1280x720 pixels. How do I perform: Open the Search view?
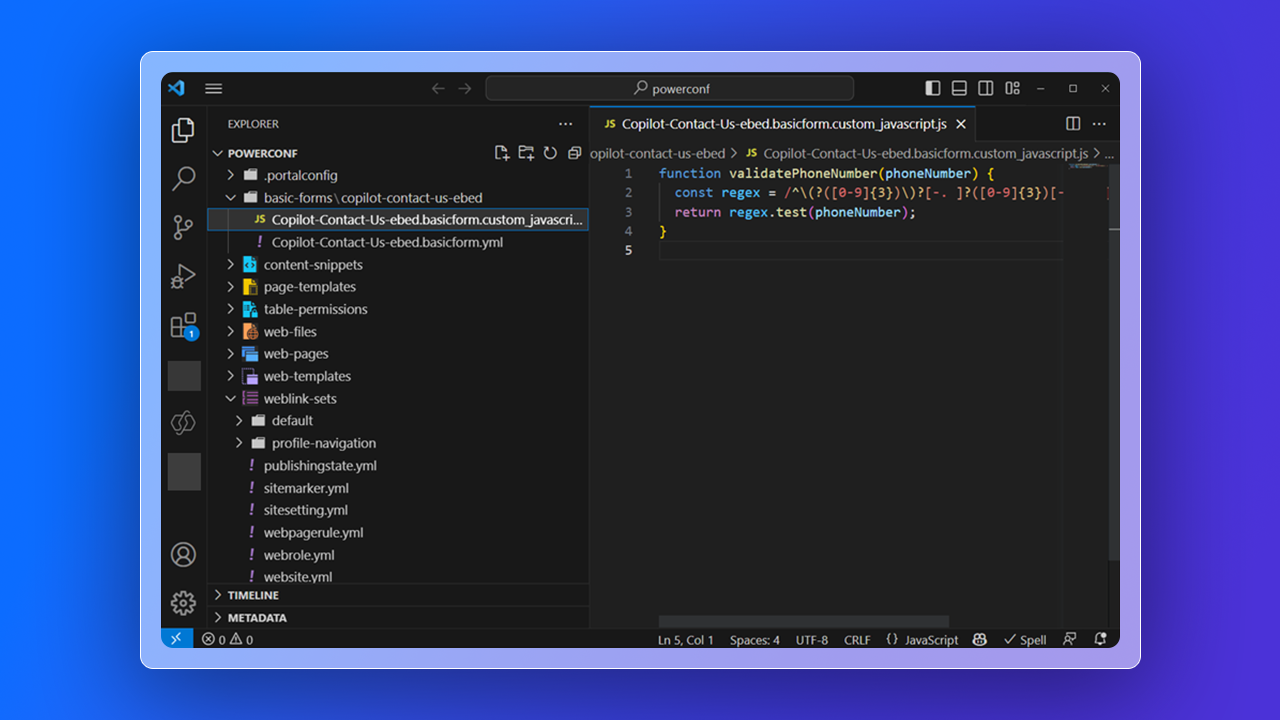coord(183,178)
